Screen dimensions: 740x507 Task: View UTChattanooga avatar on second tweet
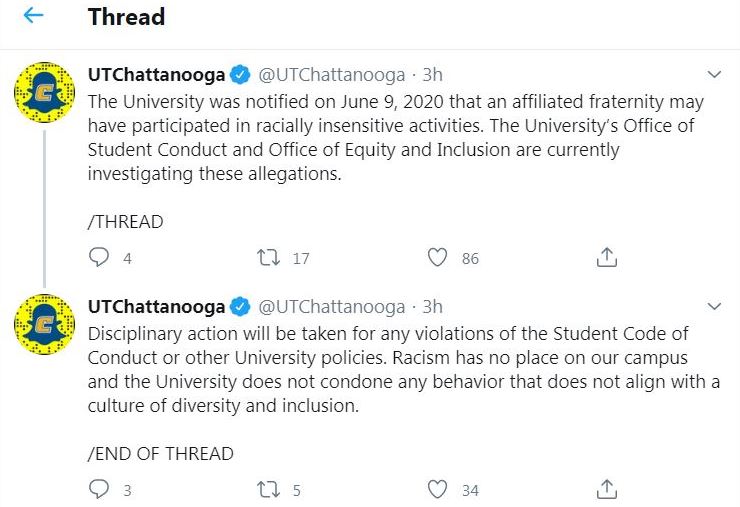tap(44, 324)
